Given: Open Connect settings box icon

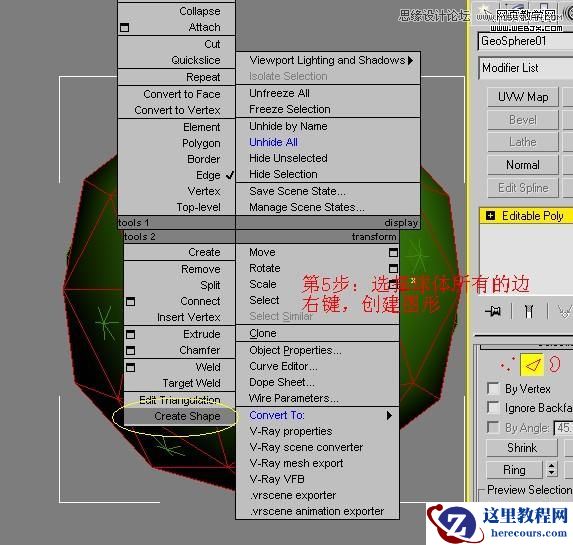Looking at the screenshot, I should pyautogui.click(x=130, y=302).
